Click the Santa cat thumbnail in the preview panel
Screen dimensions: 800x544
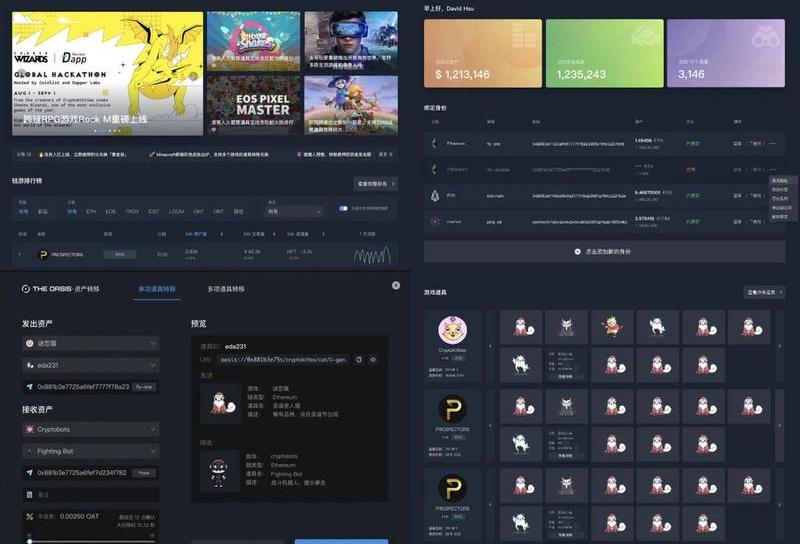(x=220, y=403)
